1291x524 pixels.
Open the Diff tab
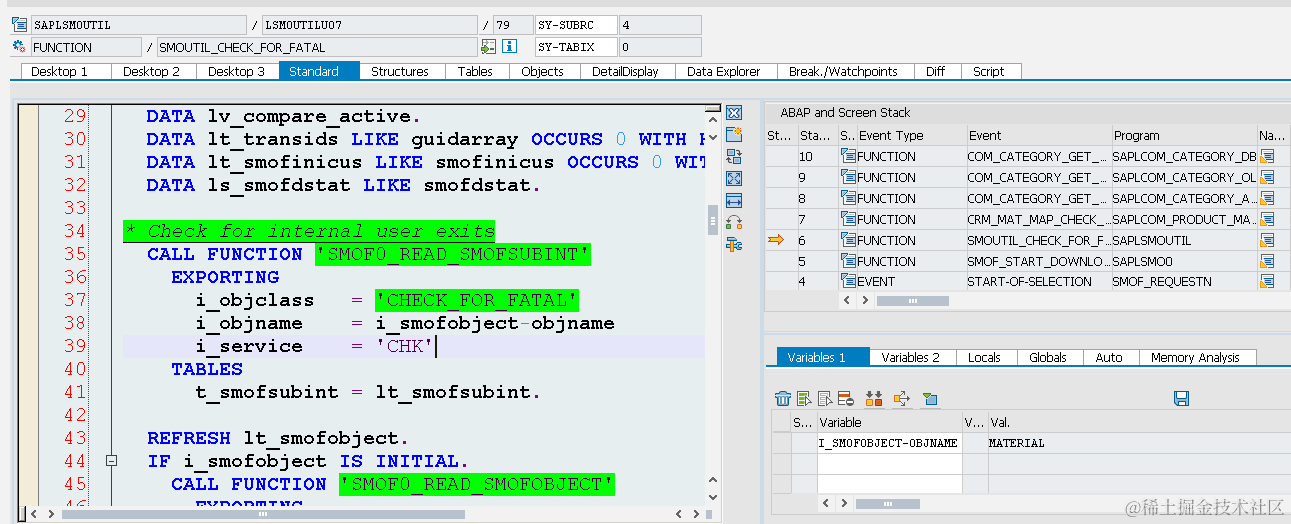935,71
